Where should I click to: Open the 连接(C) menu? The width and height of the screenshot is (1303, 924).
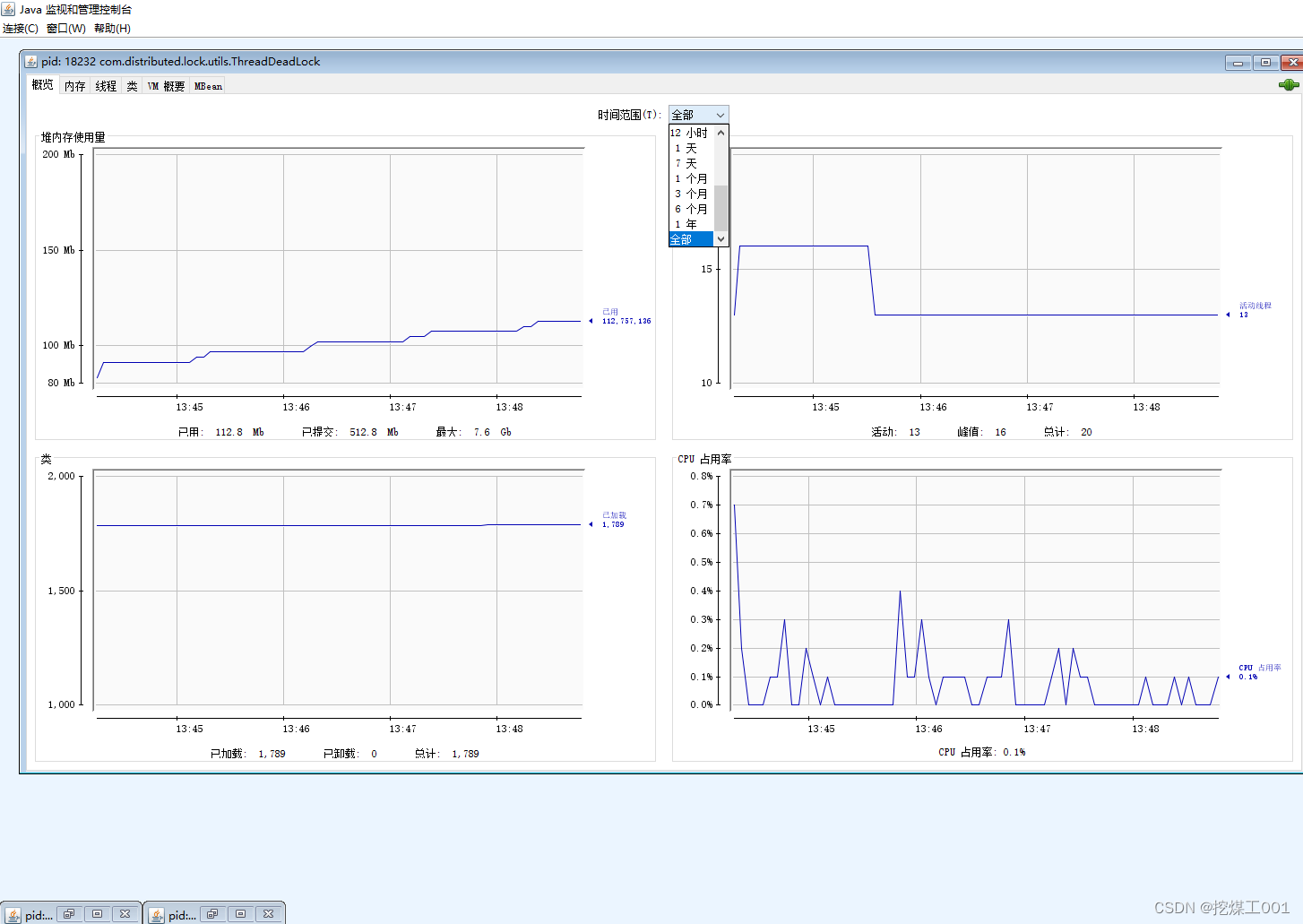click(x=21, y=29)
